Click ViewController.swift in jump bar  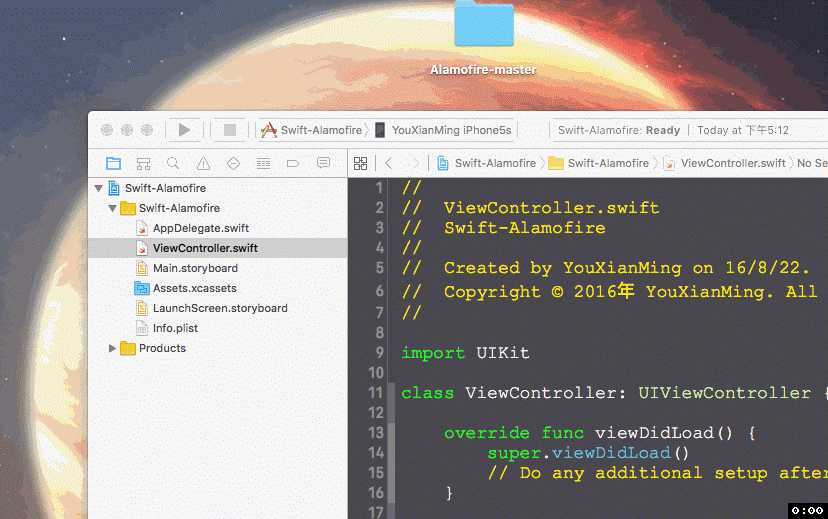[x=724, y=163]
